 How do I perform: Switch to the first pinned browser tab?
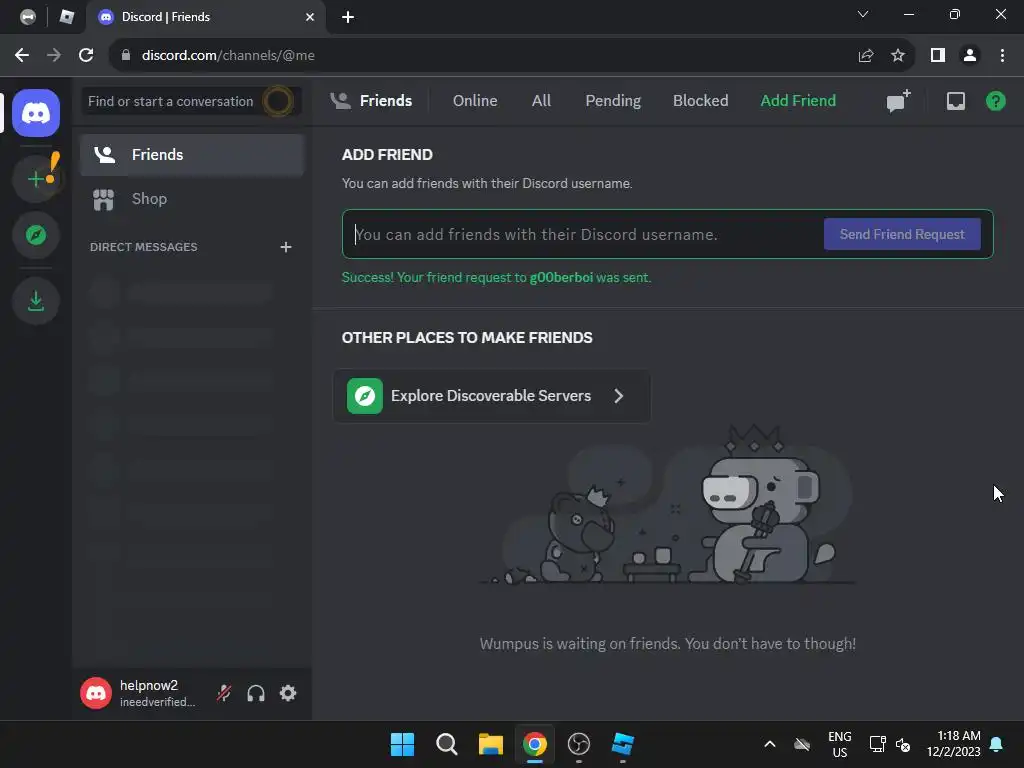[27, 17]
